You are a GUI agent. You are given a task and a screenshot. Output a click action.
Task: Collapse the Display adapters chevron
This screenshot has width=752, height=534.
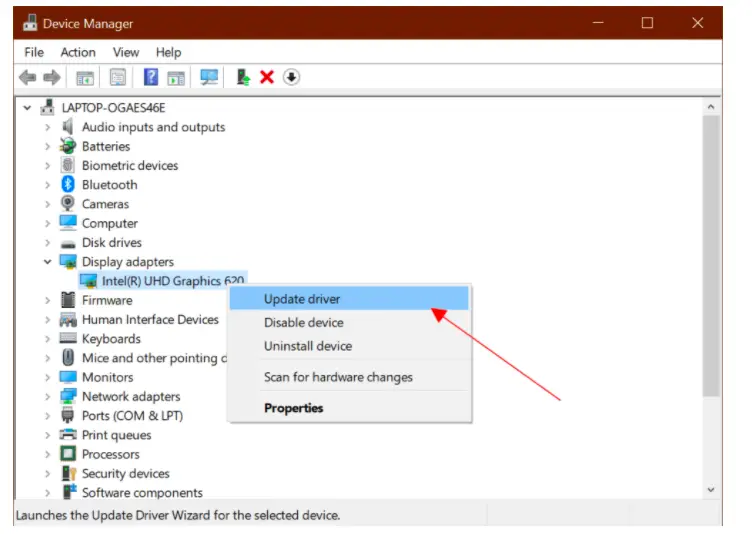(47, 261)
